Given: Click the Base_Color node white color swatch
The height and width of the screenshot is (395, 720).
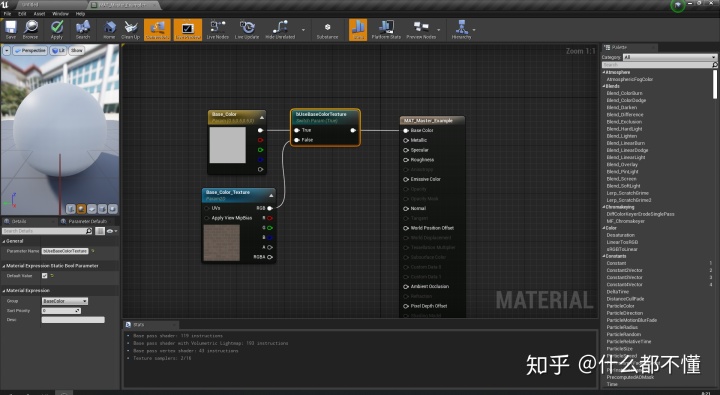Looking at the screenshot, I should (x=228, y=145).
